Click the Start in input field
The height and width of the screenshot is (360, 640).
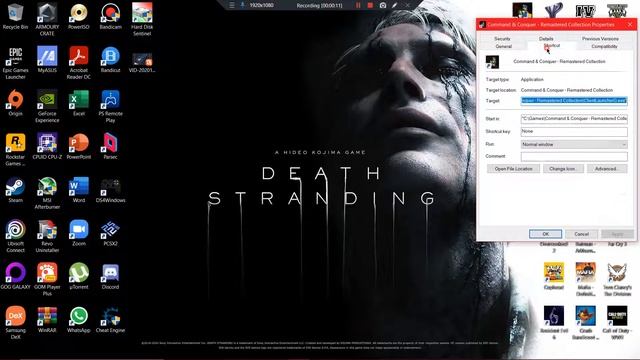(574, 118)
